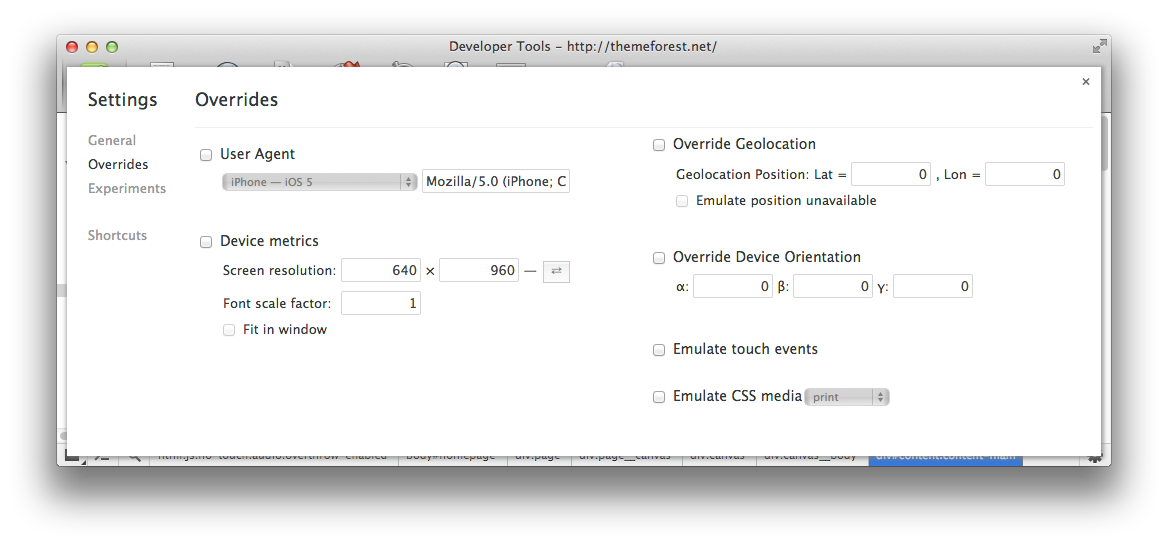
Task: Enable Override Device Orientation checkbox
Action: point(658,258)
